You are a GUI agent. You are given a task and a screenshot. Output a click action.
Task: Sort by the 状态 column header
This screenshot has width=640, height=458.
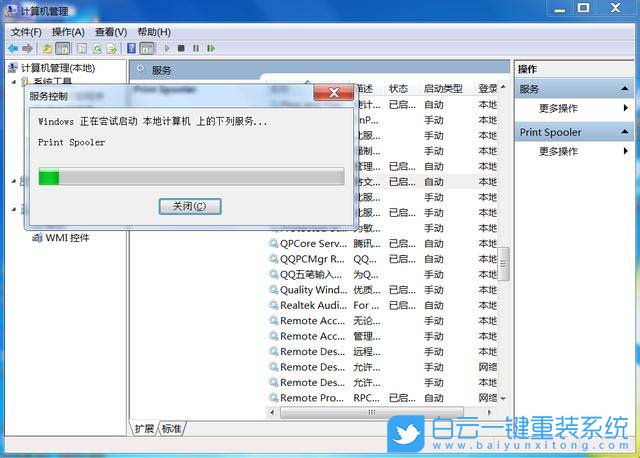398,88
